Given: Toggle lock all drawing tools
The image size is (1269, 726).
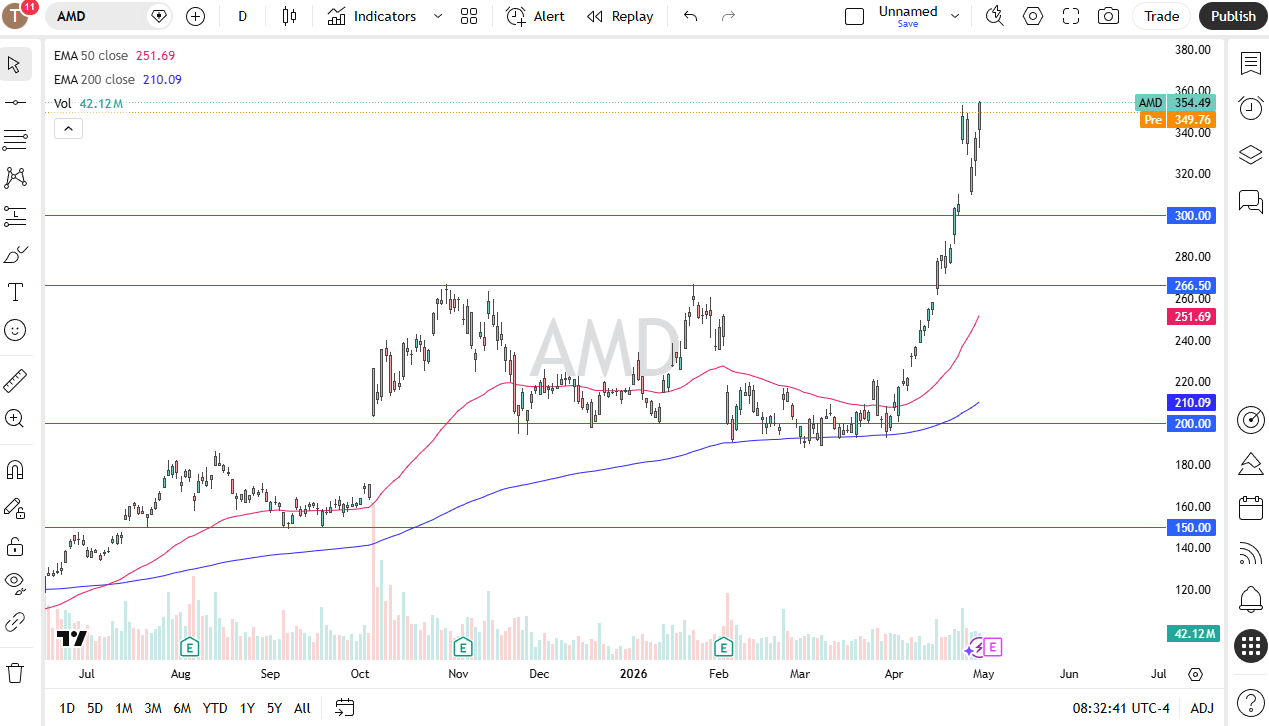Looking at the screenshot, I should tap(15, 546).
